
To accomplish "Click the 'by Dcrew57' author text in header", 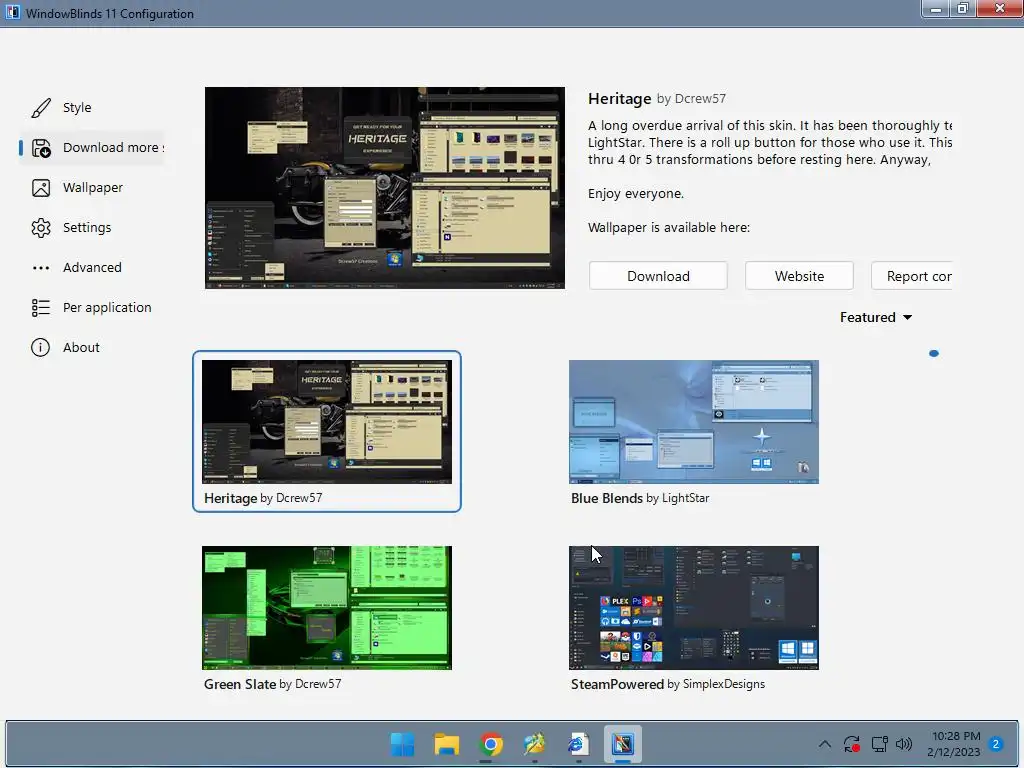I will coord(691,99).
